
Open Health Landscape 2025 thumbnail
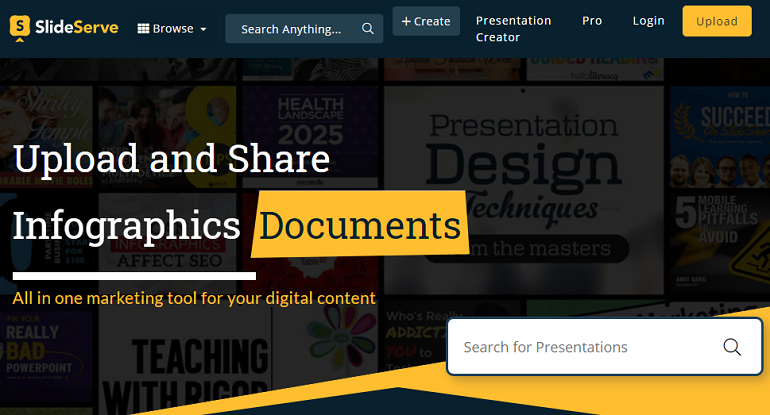coord(310,137)
